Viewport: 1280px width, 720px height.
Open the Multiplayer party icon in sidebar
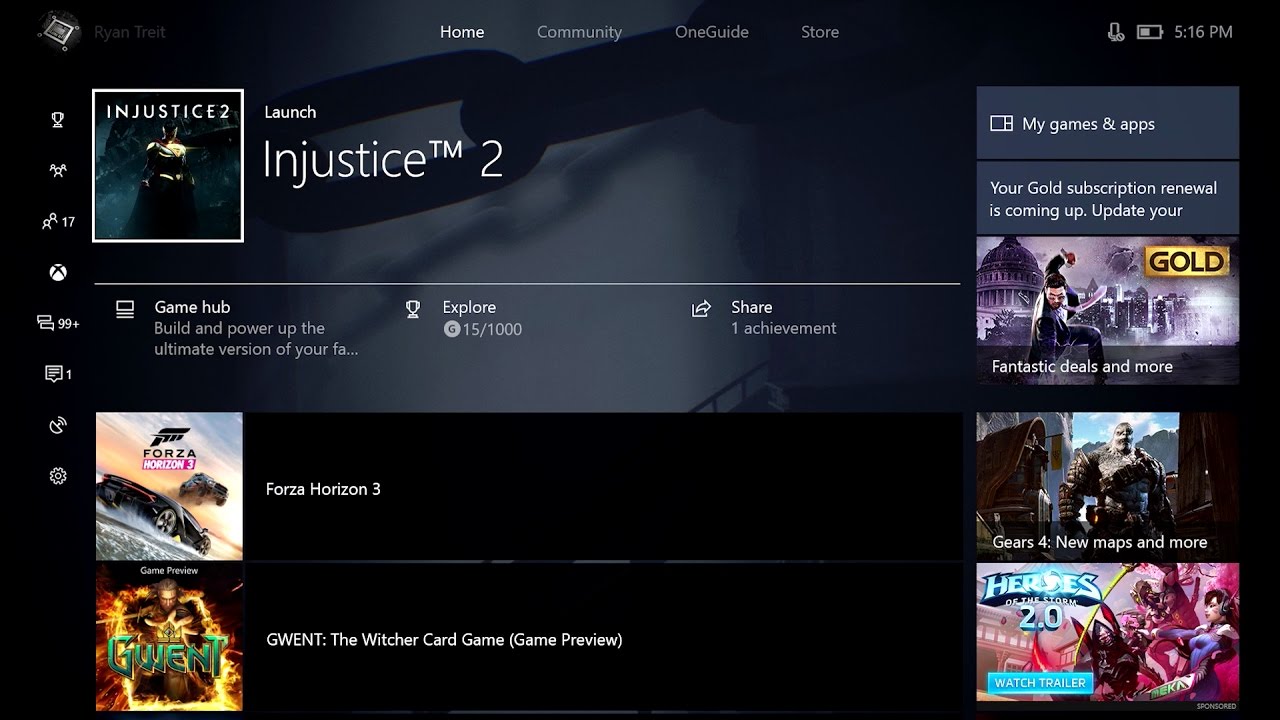pyautogui.click(x=58, y=171)
